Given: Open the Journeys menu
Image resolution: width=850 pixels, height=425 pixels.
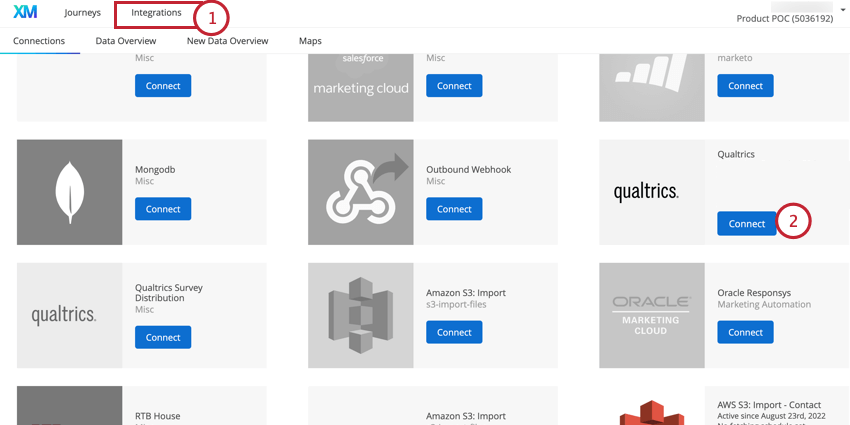Looking at the screenshot, I should point(82,13).
